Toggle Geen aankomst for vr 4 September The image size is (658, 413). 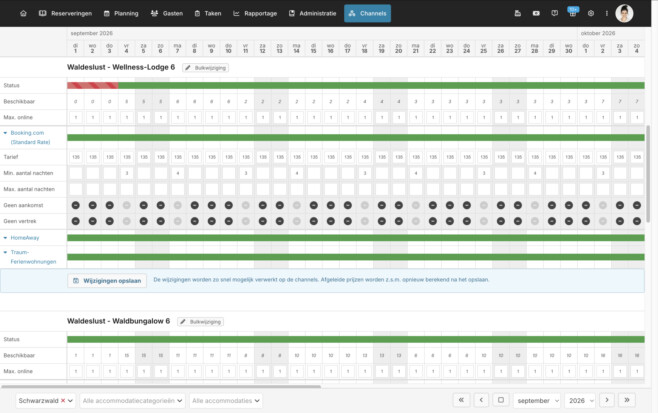(x=127, y=205)
